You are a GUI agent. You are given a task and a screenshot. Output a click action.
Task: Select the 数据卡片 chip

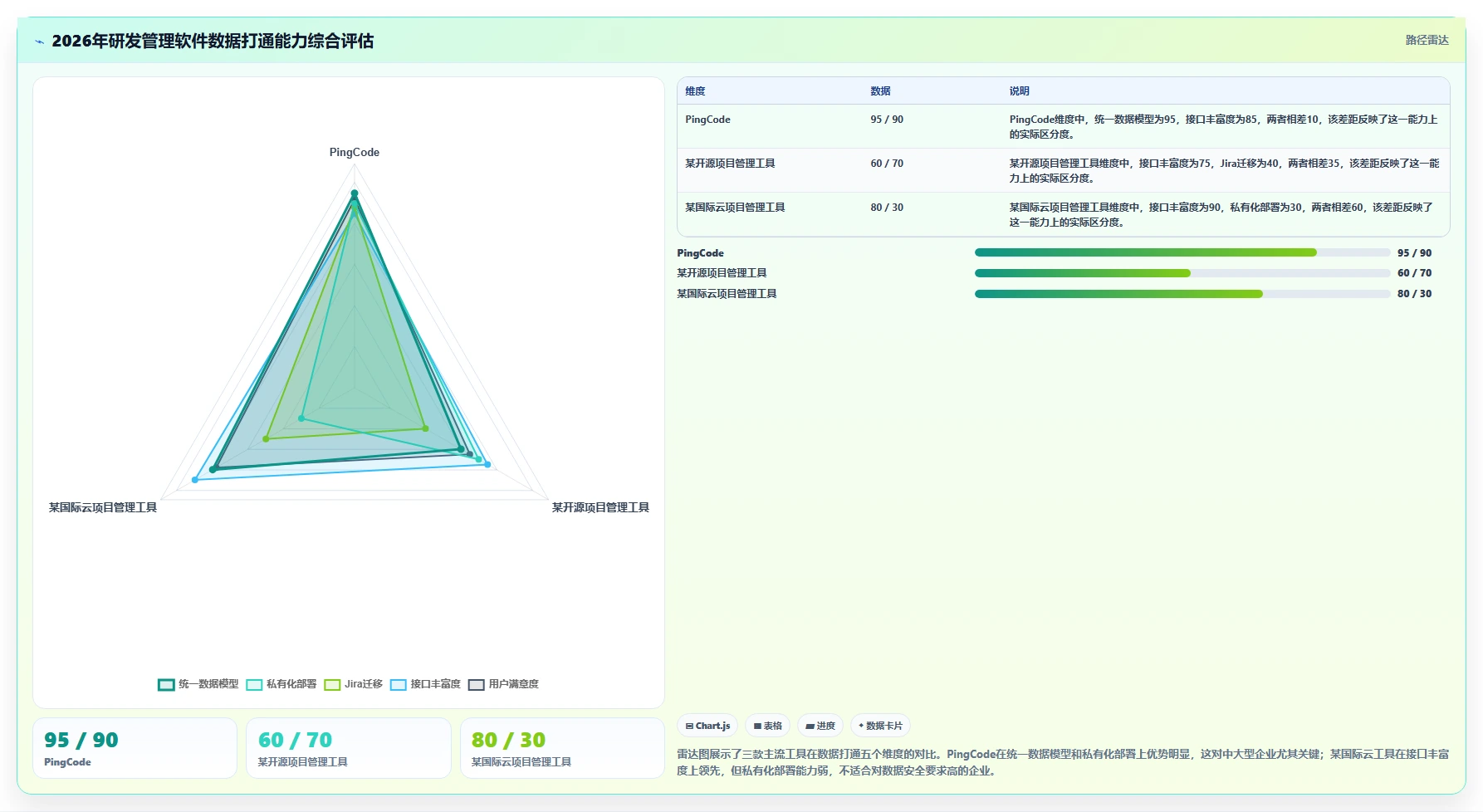pyautogui.click(x=880, y=726)
